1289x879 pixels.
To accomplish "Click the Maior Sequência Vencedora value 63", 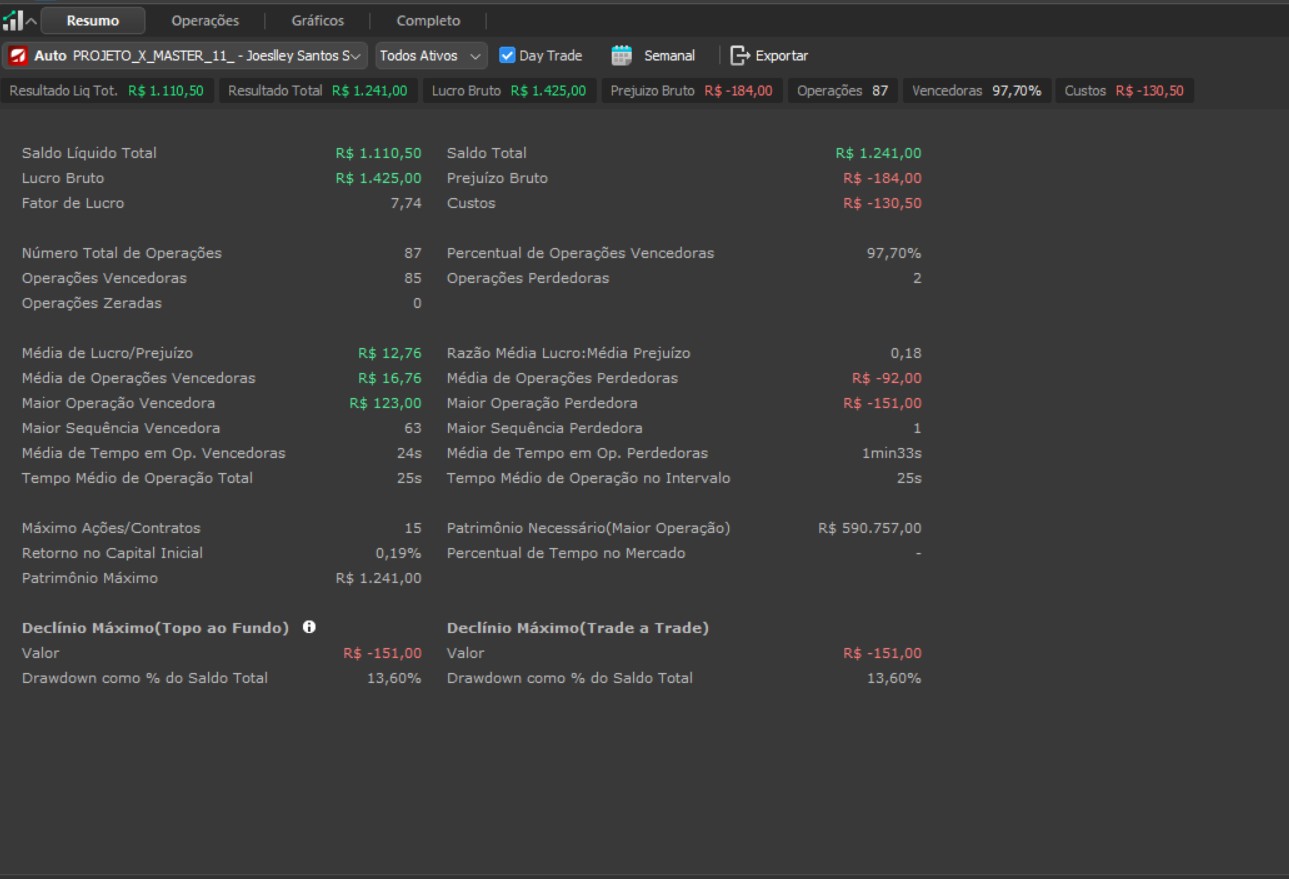I will pyautogui.click(x=413, y=428).
